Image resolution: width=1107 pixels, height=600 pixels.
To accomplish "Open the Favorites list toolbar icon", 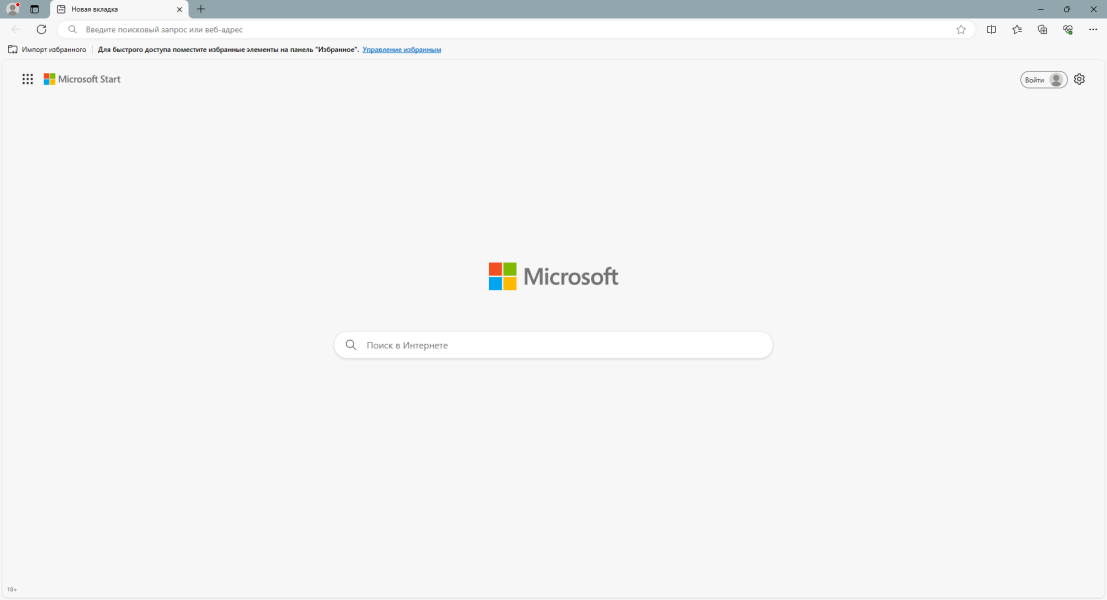I will click(1017, 30).
